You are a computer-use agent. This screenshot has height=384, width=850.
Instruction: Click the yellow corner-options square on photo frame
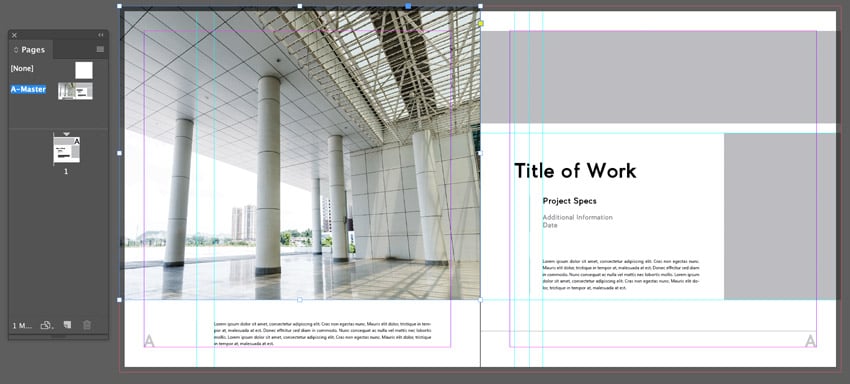click(481, 23)
